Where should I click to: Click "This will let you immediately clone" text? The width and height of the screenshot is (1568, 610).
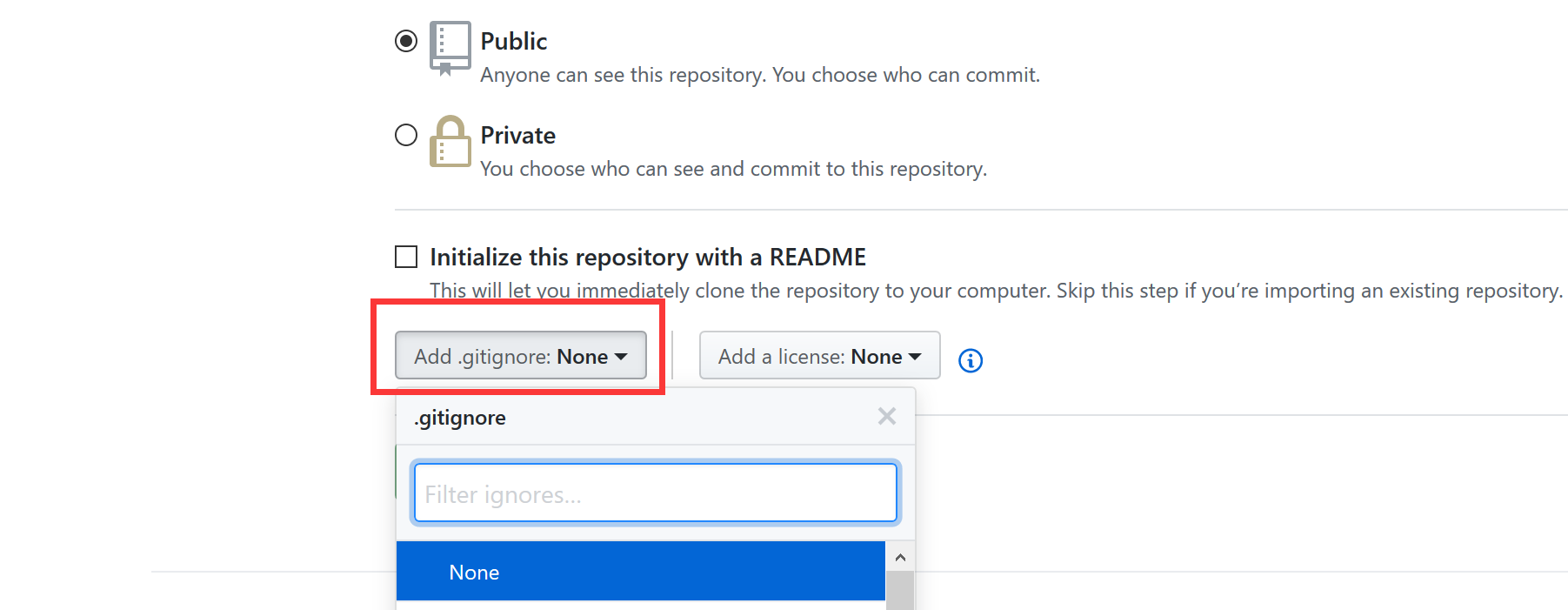[997, 291]
